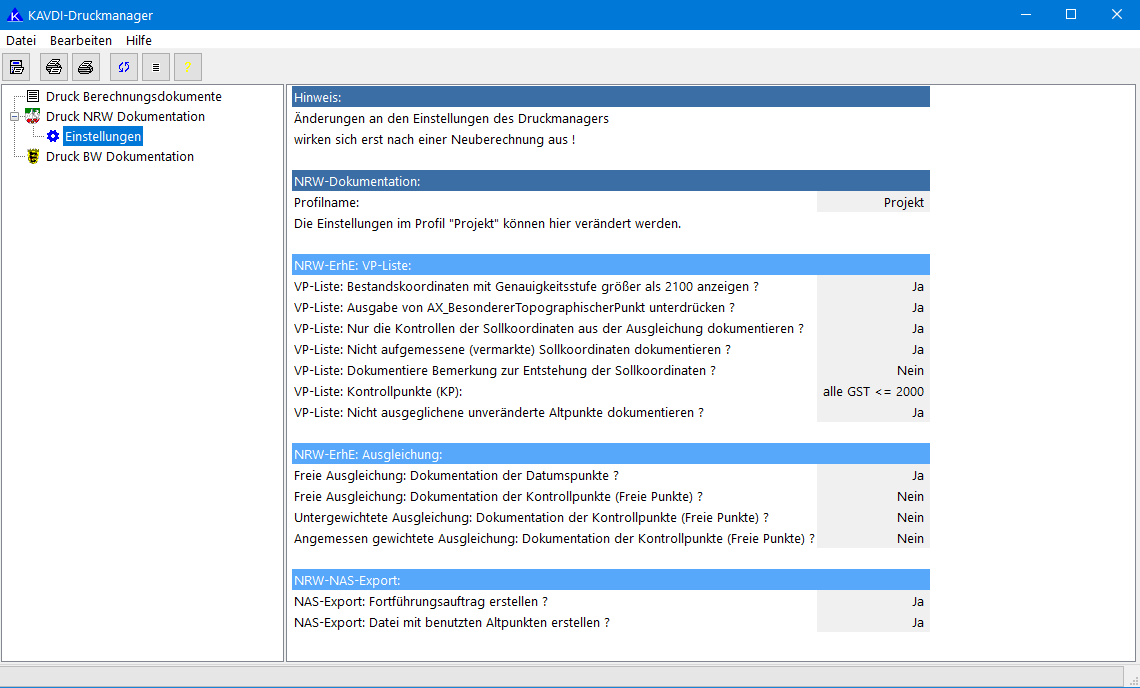Open help via yellow question mark icon
This screenshot has width=1140, height=688.
187,67
